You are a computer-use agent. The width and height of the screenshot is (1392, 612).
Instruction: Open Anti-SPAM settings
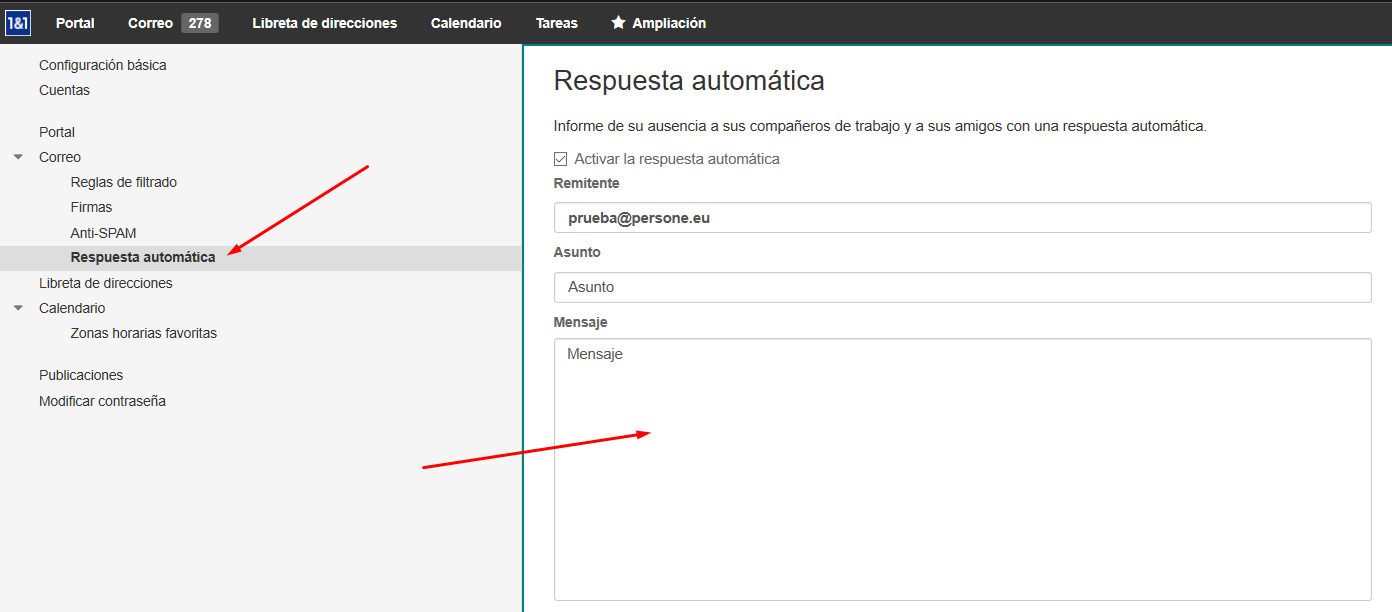tap(103, 233)
